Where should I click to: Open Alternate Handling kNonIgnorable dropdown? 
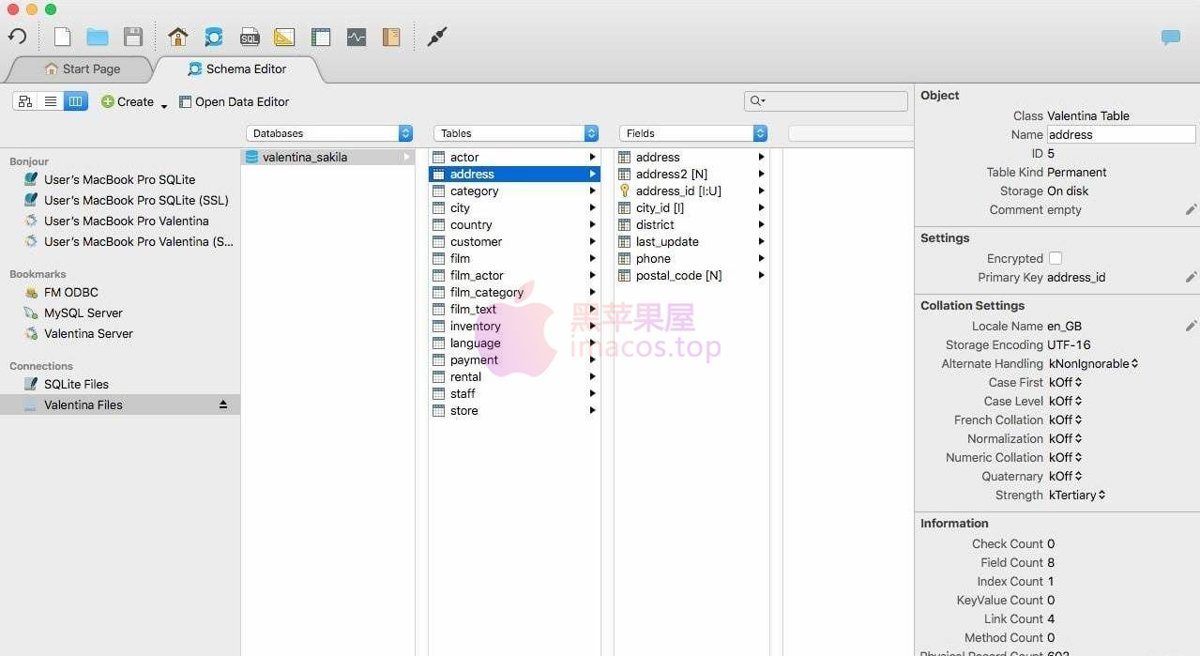[x=1093, y=364]
